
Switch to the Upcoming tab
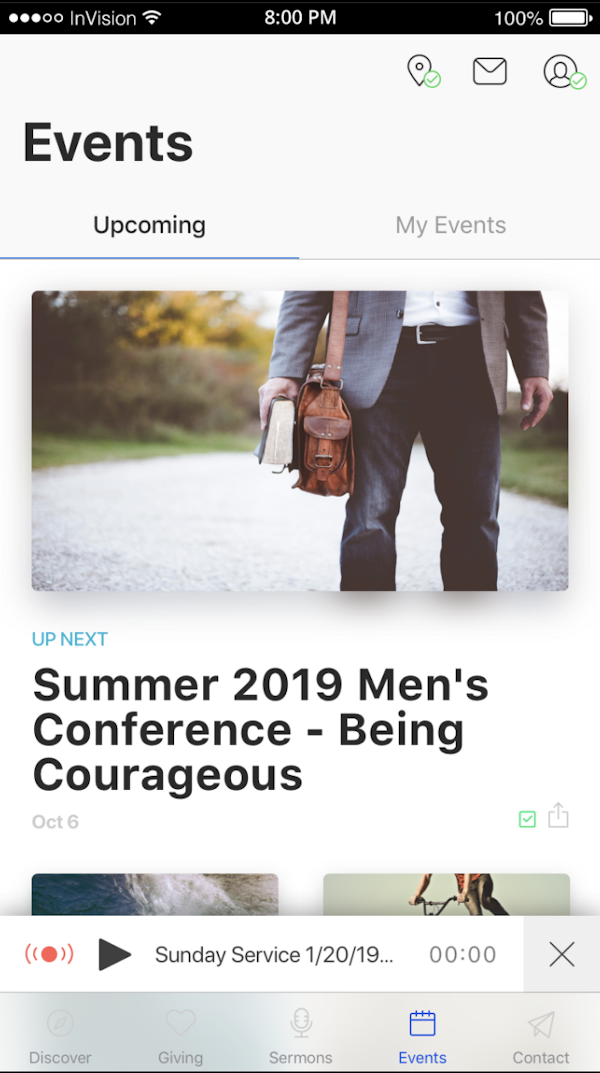[149, 225]
